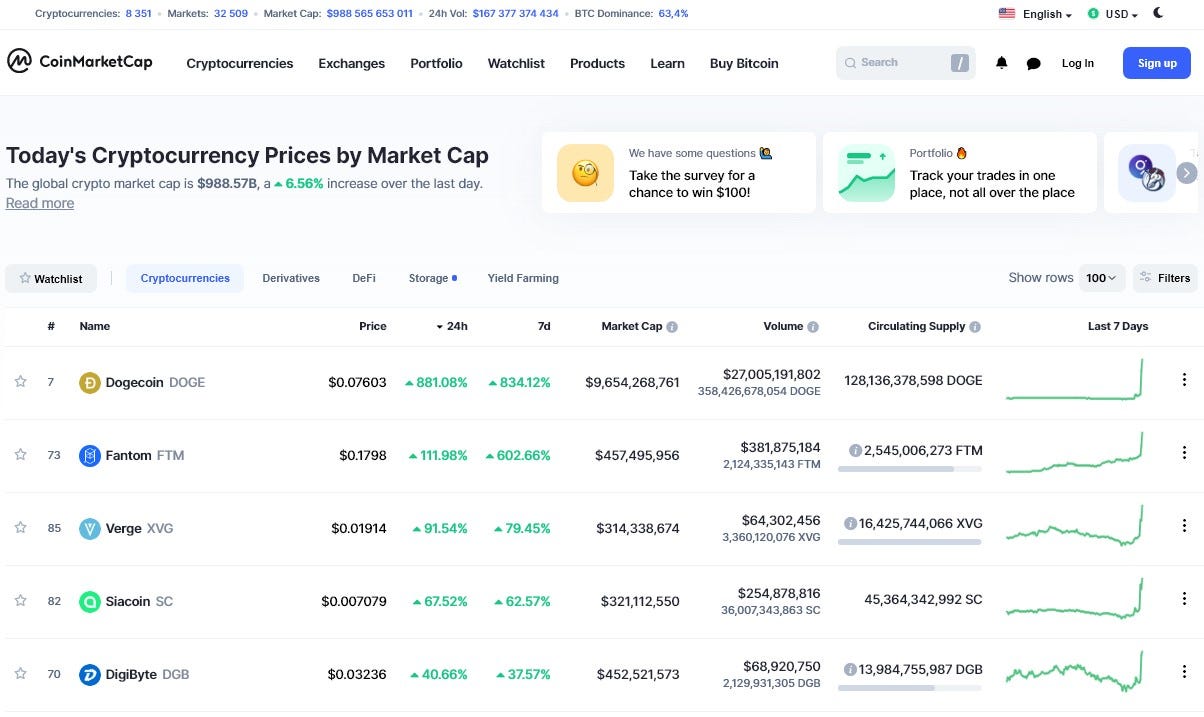Viewport: 1204px width, 717px height.
Task: Toggle dark mode moon icon
Action: click(1158, 13)
